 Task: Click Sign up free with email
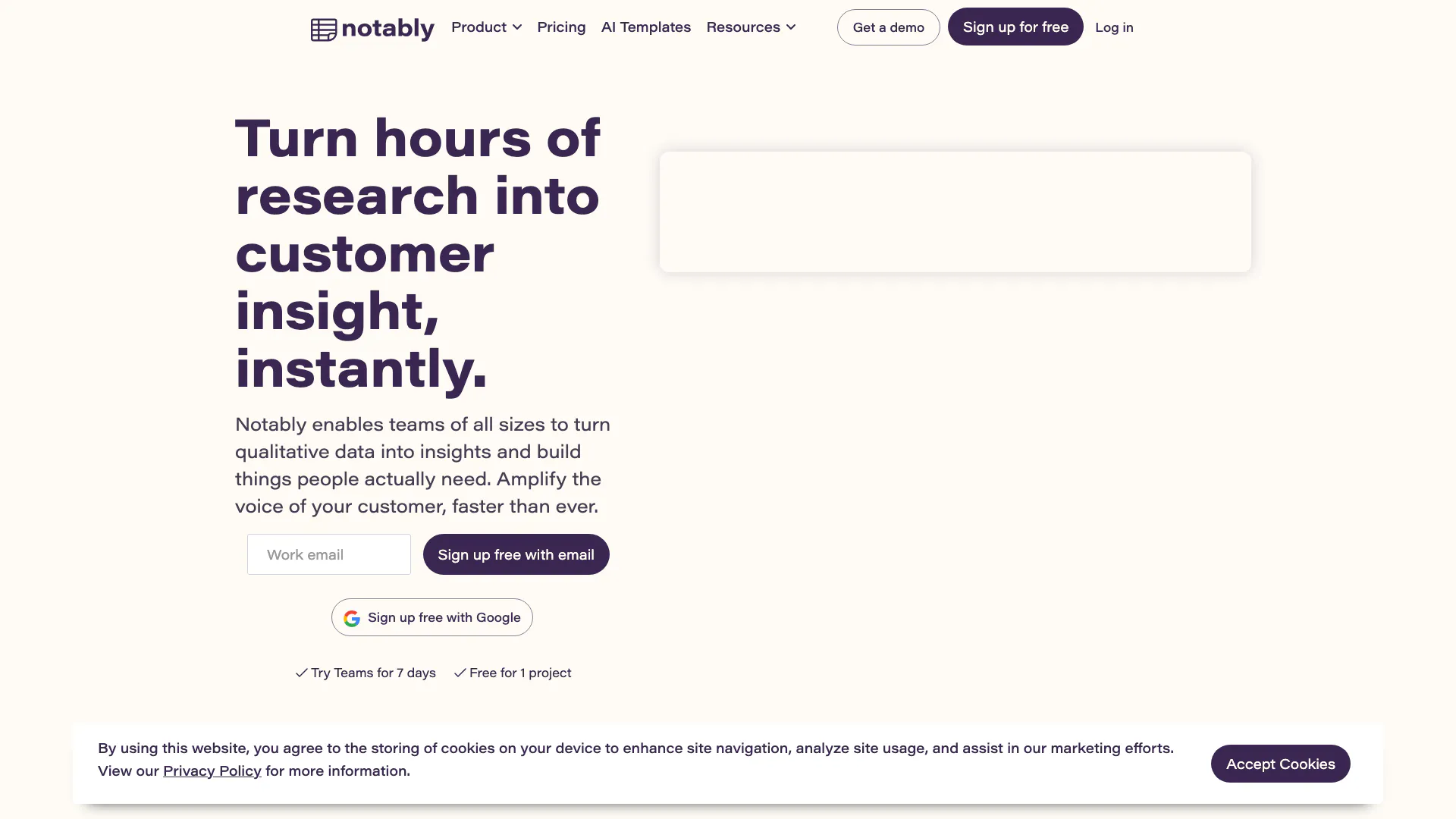click(x=516, y=554)
